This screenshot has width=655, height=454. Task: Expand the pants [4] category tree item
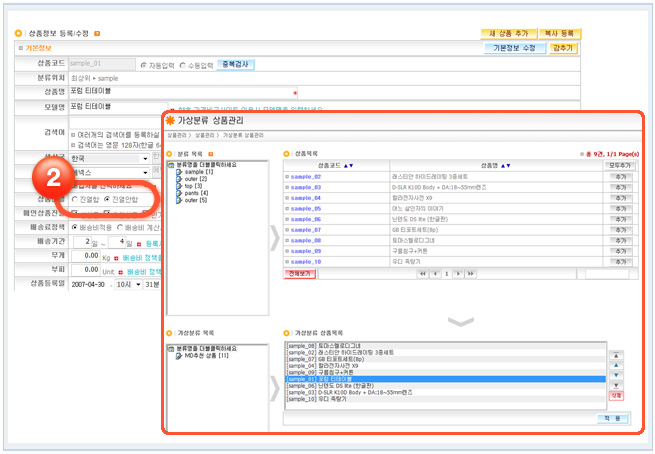click(x=179, y=191)
